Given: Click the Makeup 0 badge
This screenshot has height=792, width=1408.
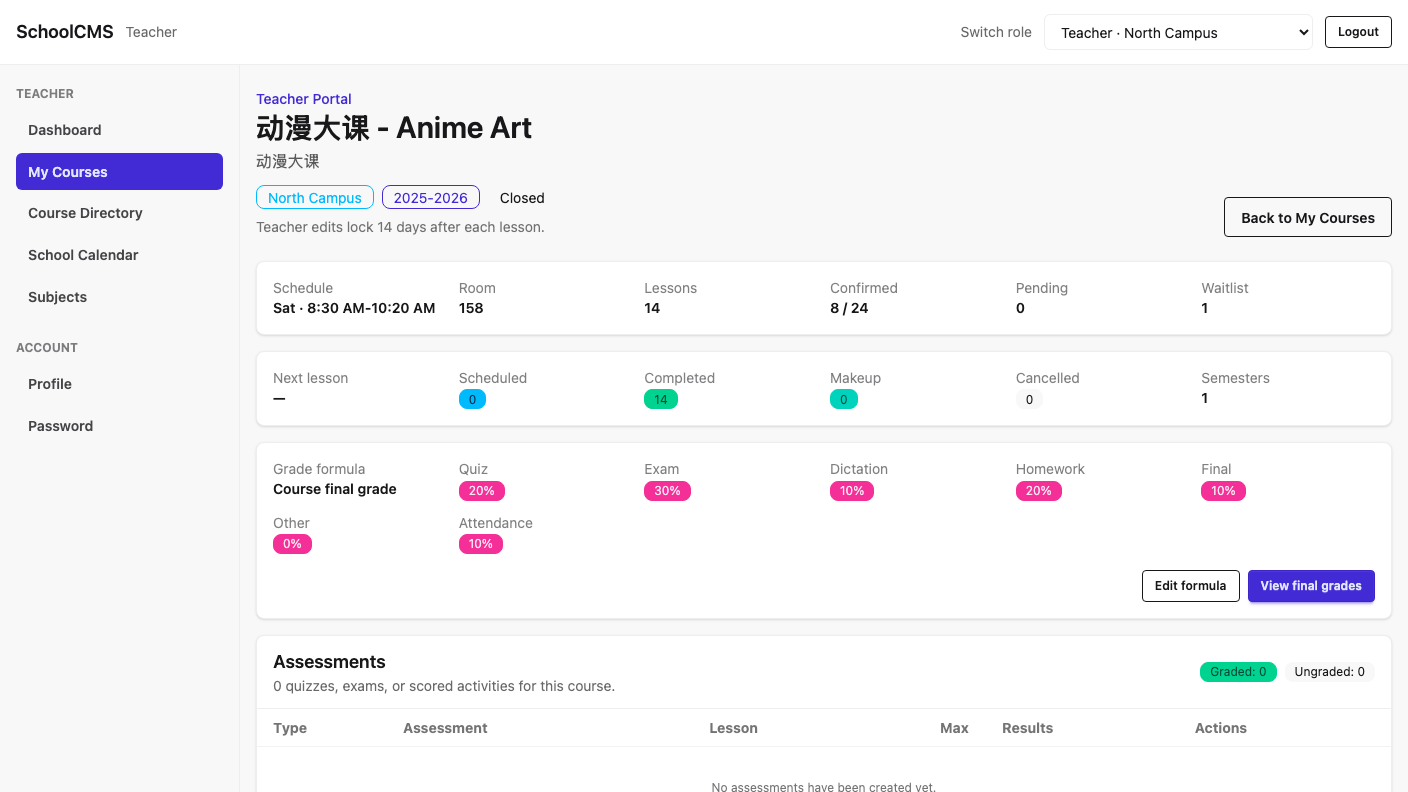Looking at the screenshot, I should click(x=843, y=399).
